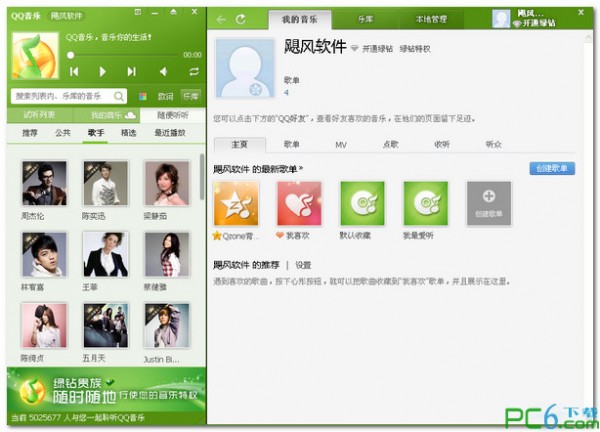Screen dimensions: 600x432
Task: Play the previous track
Action: 74,72
